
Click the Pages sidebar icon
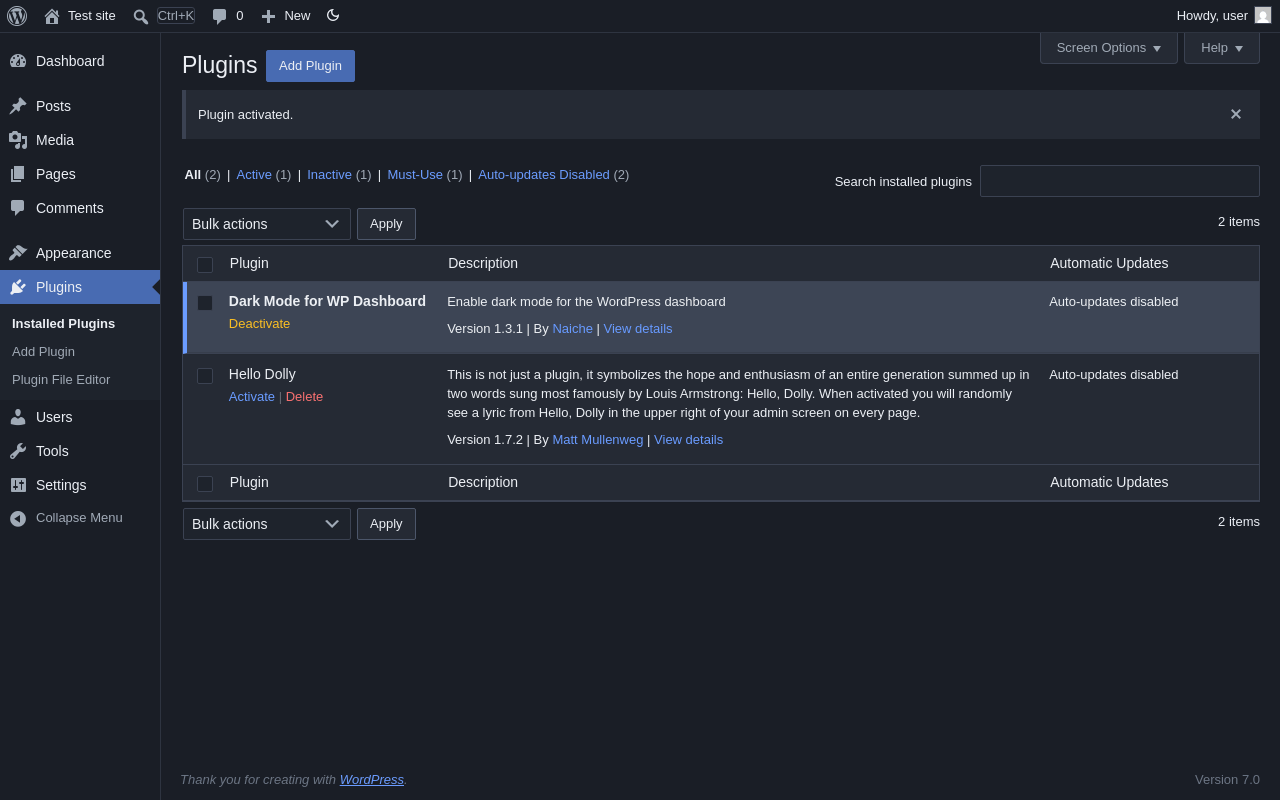coord(18,174)
